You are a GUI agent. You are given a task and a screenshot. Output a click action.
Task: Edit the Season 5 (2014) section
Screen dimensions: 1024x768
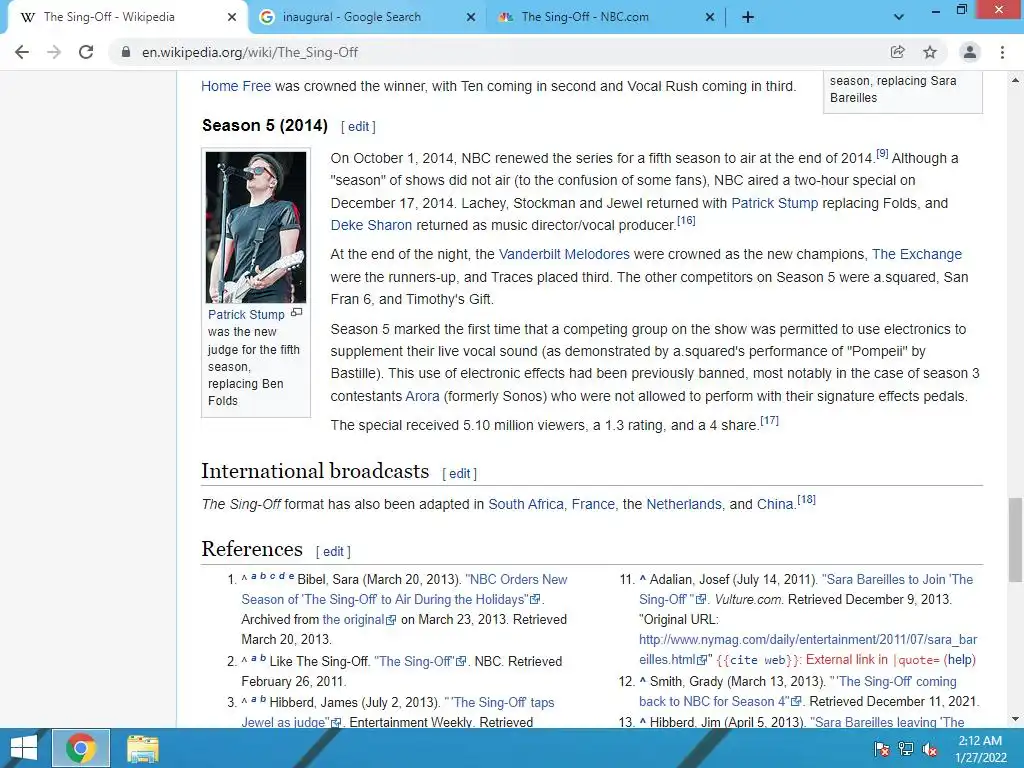358,127
